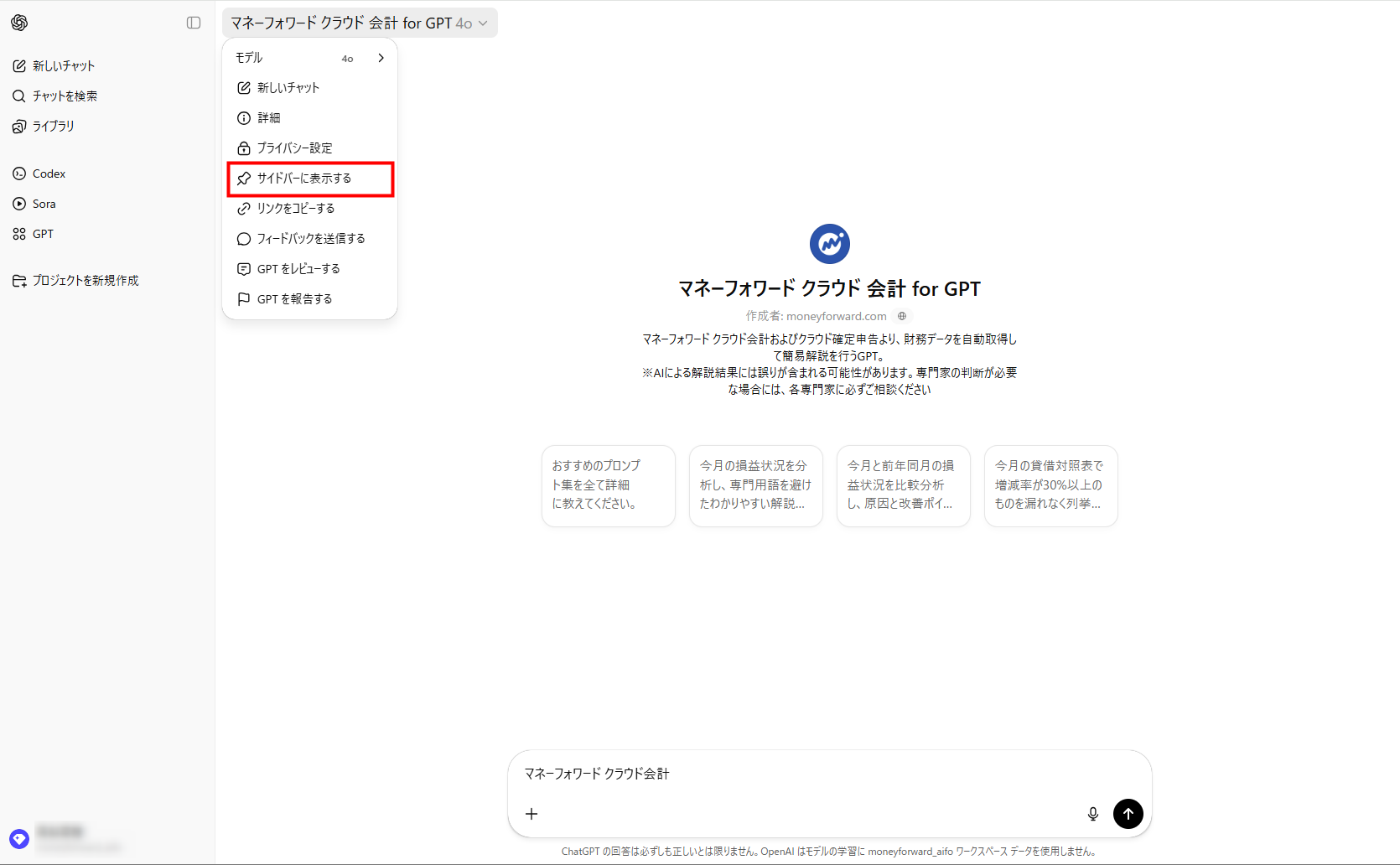
Task: Choose フィードバックを送信する menu item
Action: (309, 239)
